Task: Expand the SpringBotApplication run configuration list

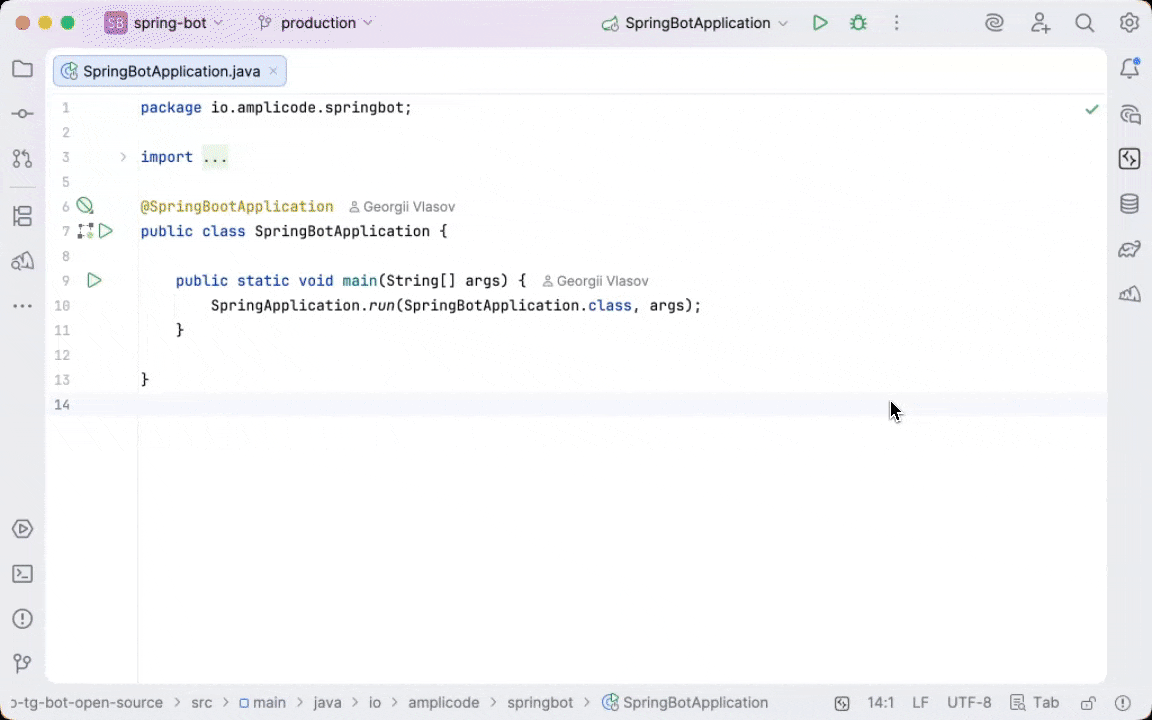Action: (783, 23)
